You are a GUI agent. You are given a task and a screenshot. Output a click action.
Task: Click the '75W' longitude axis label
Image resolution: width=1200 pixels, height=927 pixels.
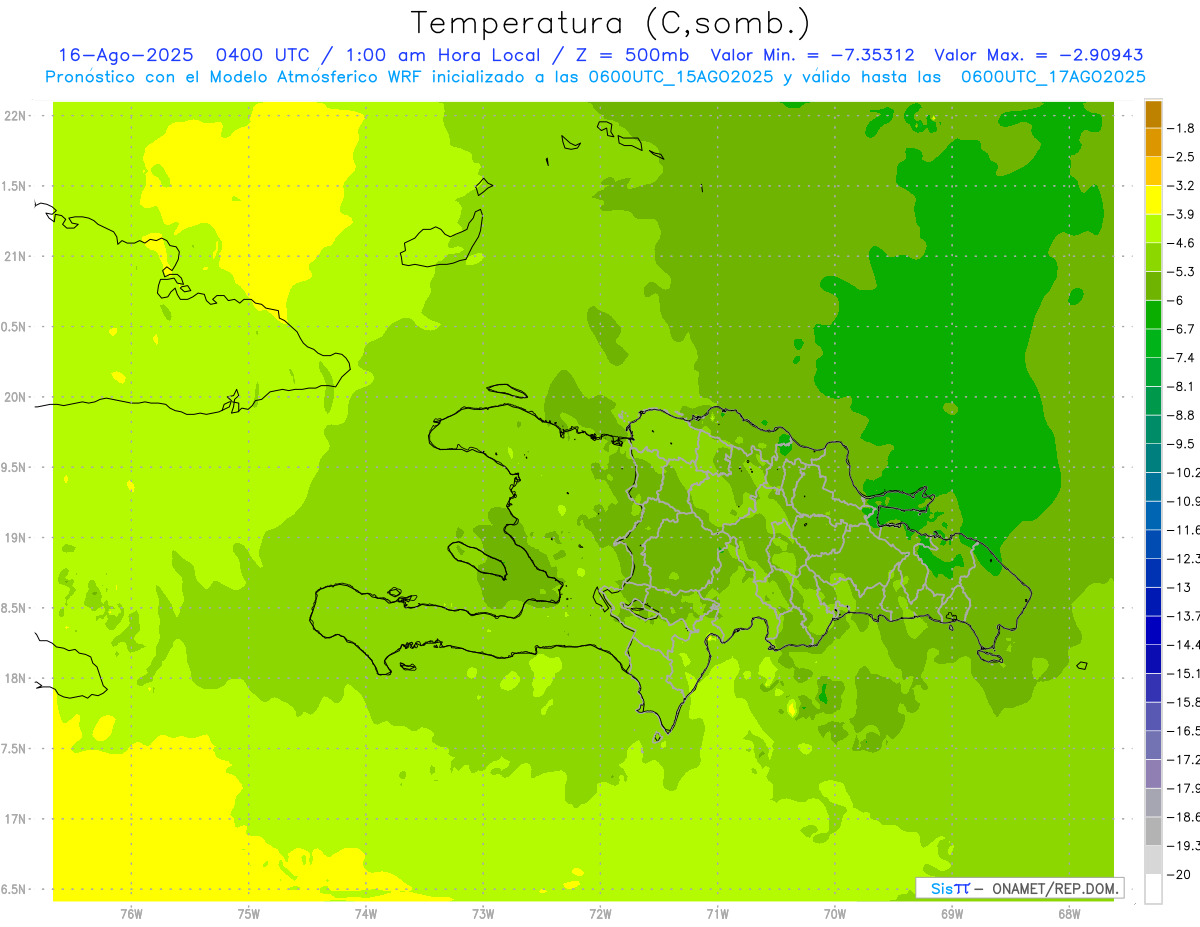pyautogui.click(x=249, y=913)
